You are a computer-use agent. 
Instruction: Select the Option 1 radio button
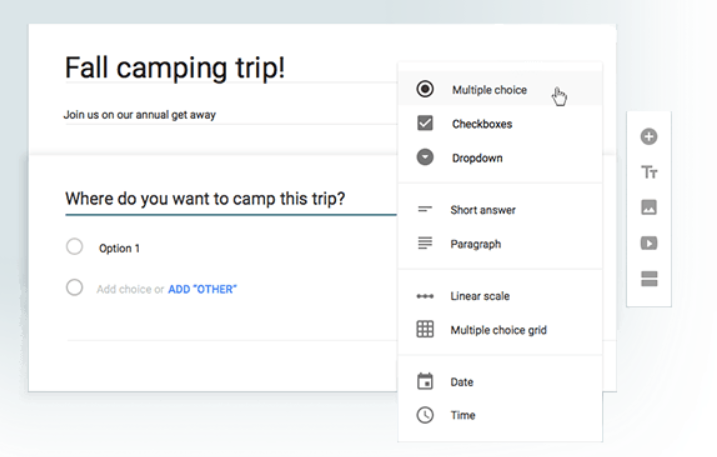click(x=74, y=247)
